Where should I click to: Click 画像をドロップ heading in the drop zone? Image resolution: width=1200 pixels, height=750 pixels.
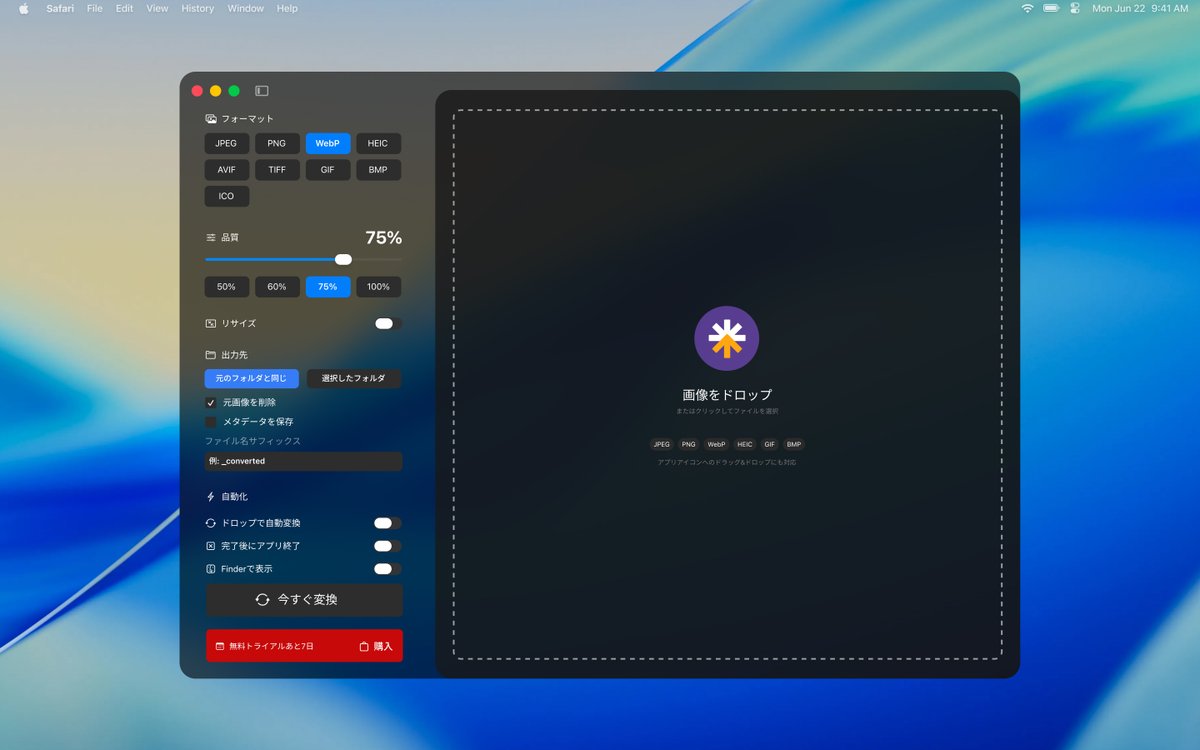pos(727,395)
